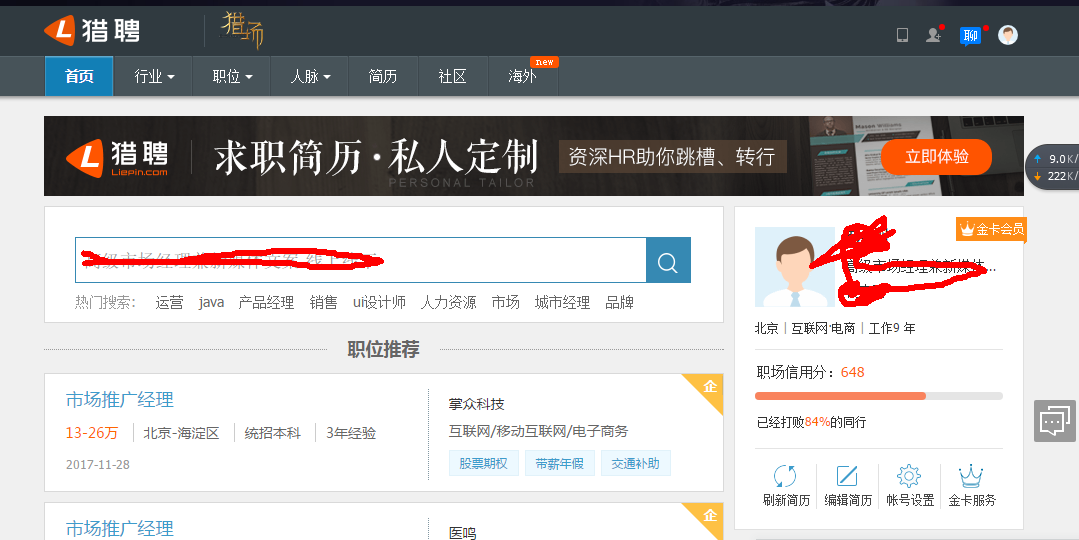Open the 聊 chat messages icon
The width and height of the screenshot is (1079, 540).
pyautogui.click(x=970, y=35)
